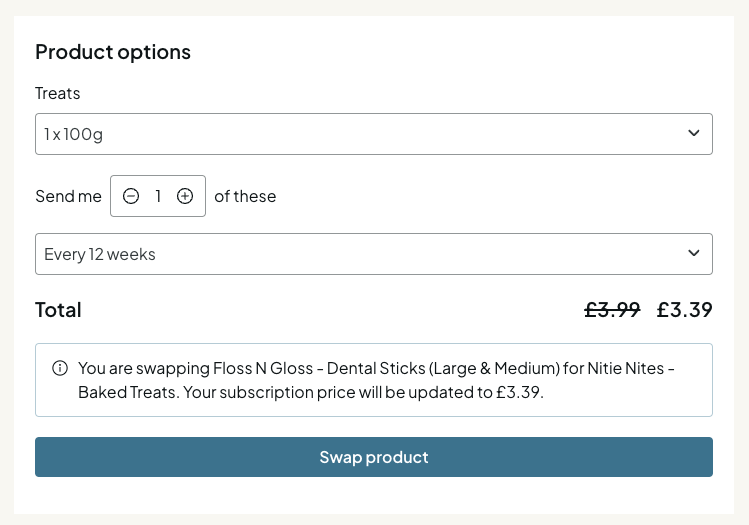Image resolution: width=749 pixels, height=525 pixels.
Task: Click the 'Product options' heading
Action: [x=113, y=52]
